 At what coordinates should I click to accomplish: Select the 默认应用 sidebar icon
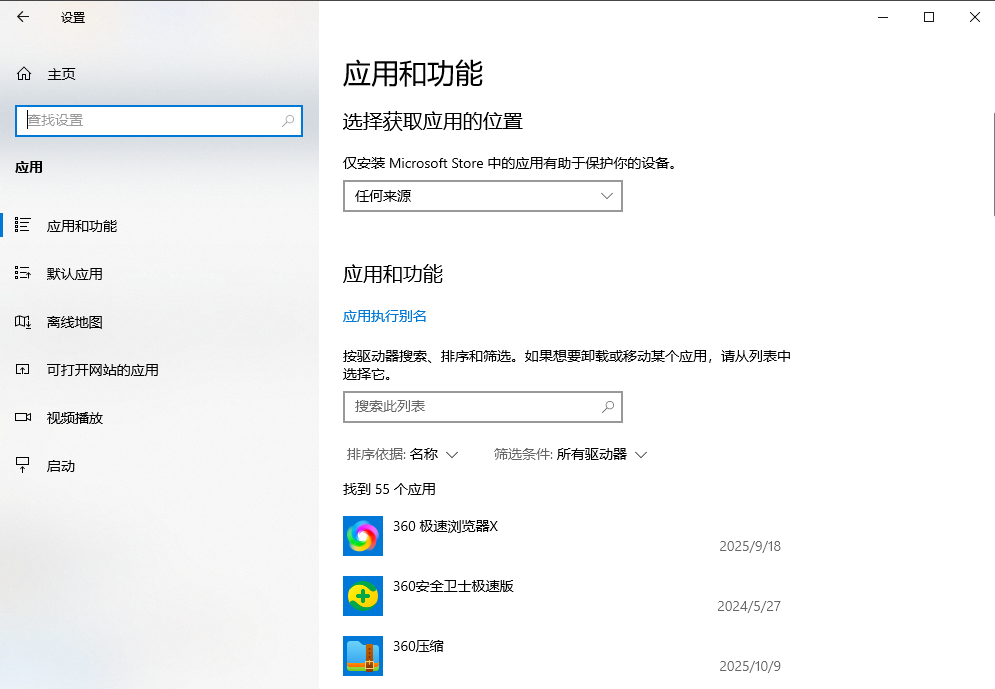(x=22, y=273)
